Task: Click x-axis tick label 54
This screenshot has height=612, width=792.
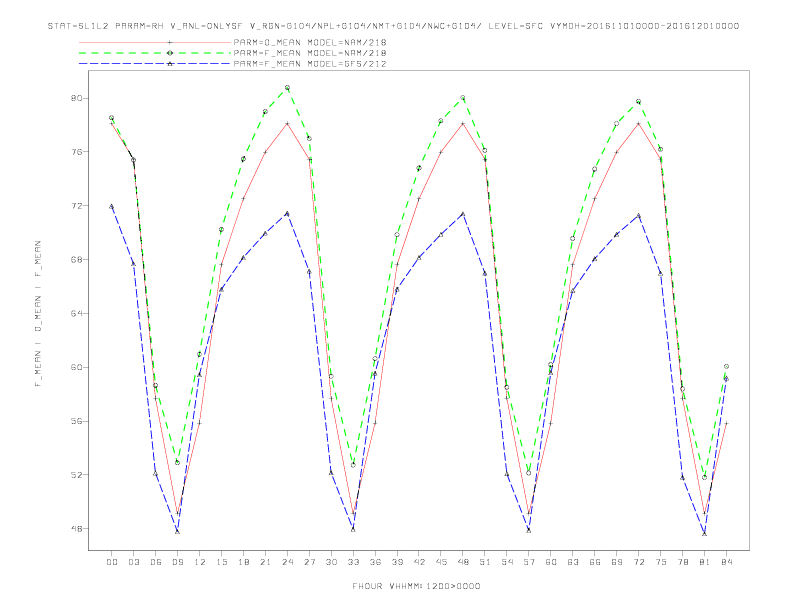Action: click(x=507, y=562)
